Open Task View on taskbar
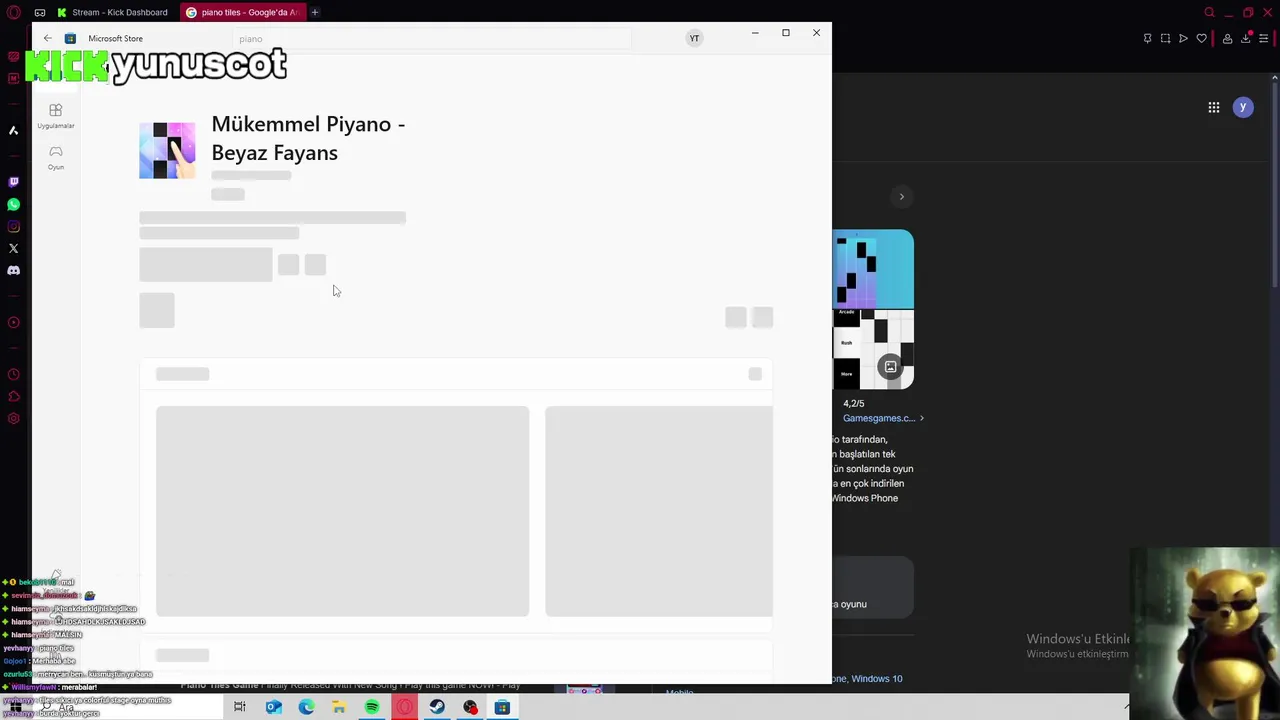The image size is (1280, 720). pos(240,707)
